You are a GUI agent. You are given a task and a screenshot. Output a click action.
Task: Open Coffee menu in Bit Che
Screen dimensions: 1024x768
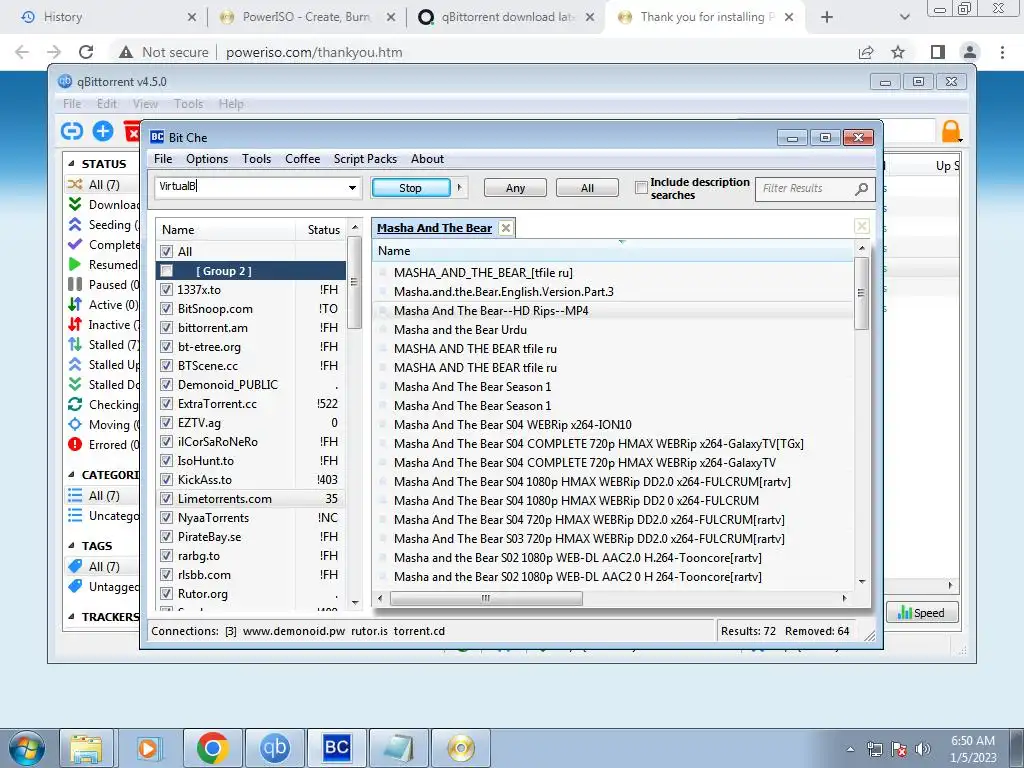(302, 159)
